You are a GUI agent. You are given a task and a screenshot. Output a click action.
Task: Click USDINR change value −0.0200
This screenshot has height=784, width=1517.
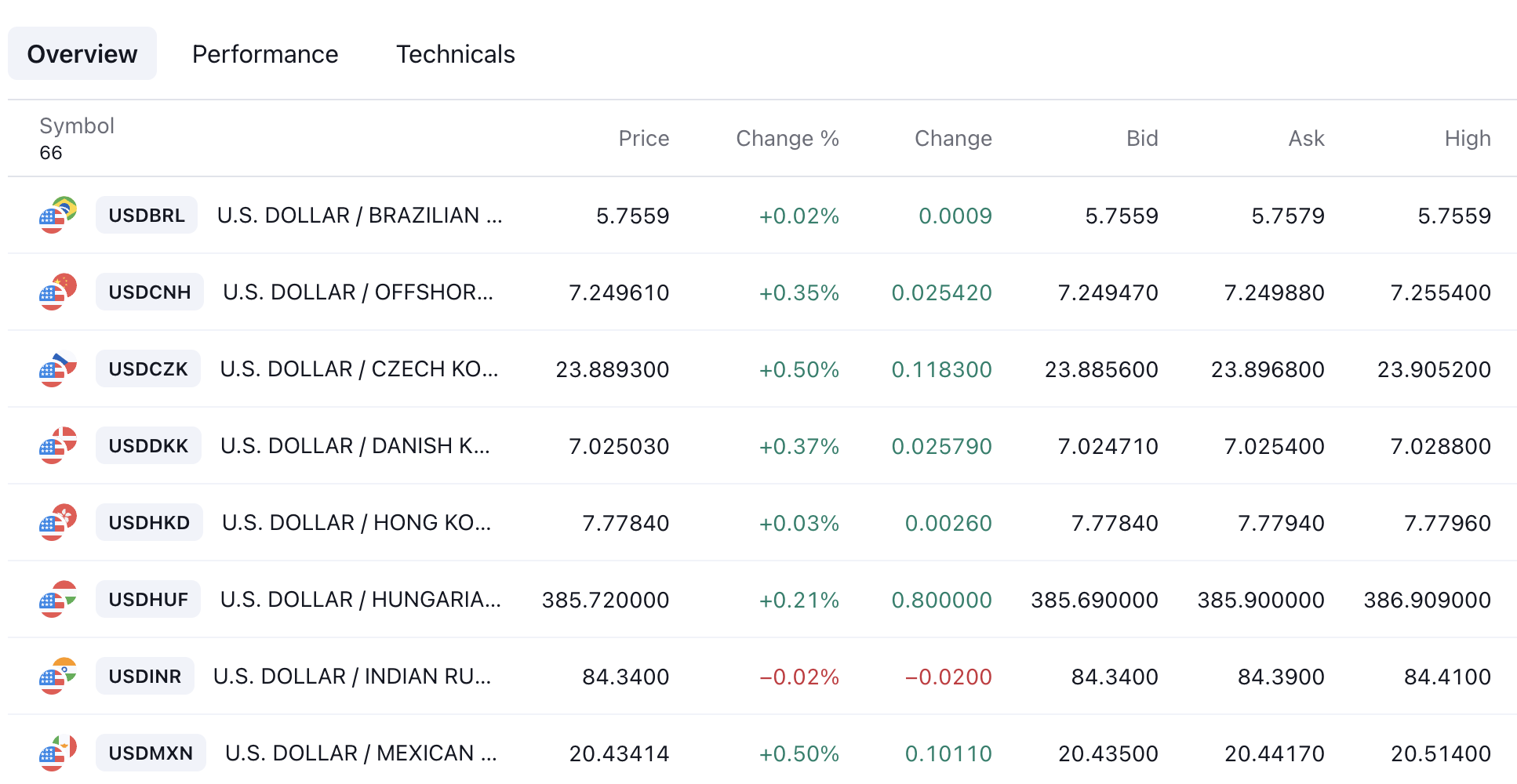(948, 677)
